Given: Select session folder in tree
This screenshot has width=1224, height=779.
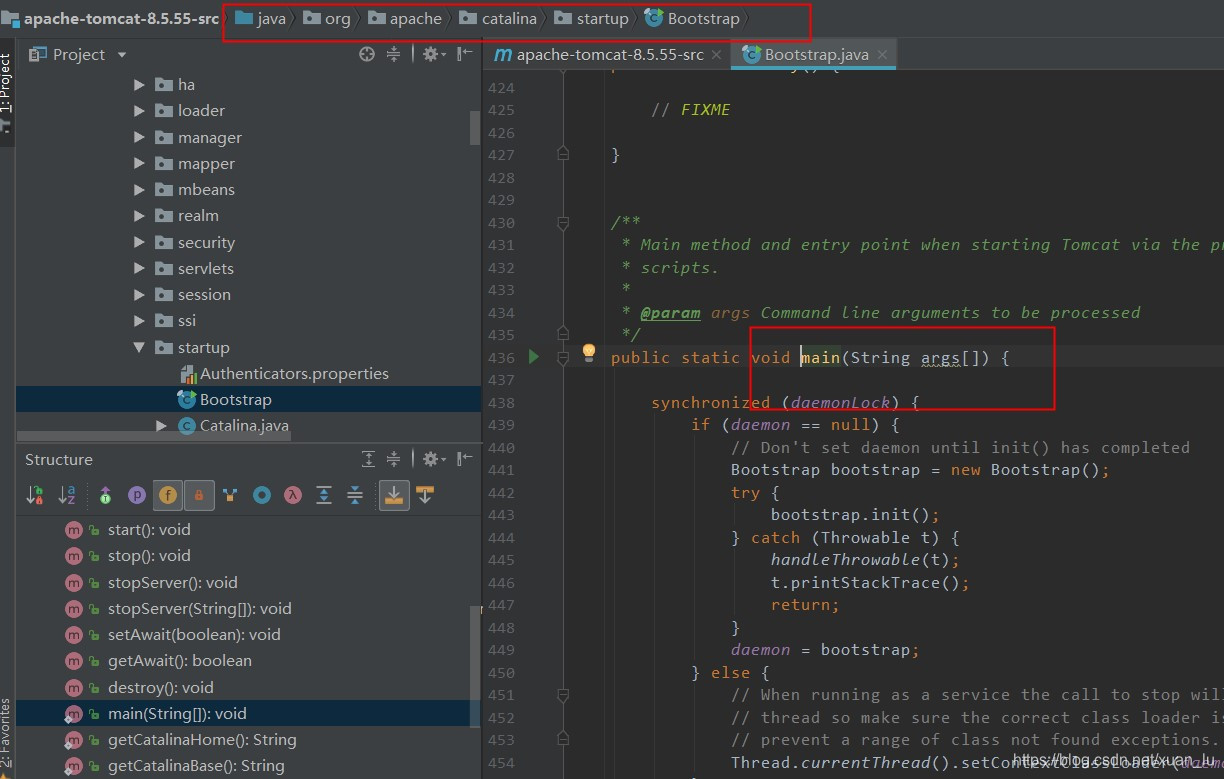Looking at the screenshot, I should [194, 294].
